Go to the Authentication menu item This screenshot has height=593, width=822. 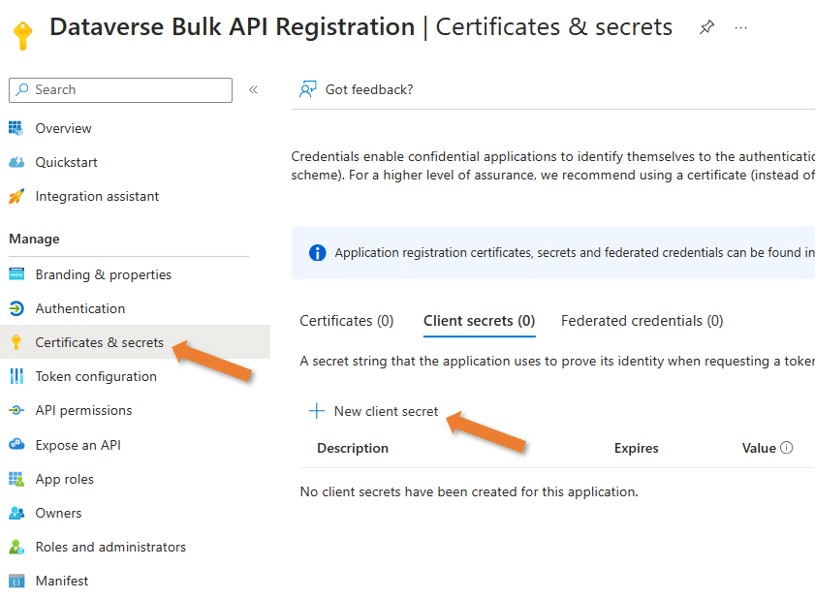pos(80,308)
